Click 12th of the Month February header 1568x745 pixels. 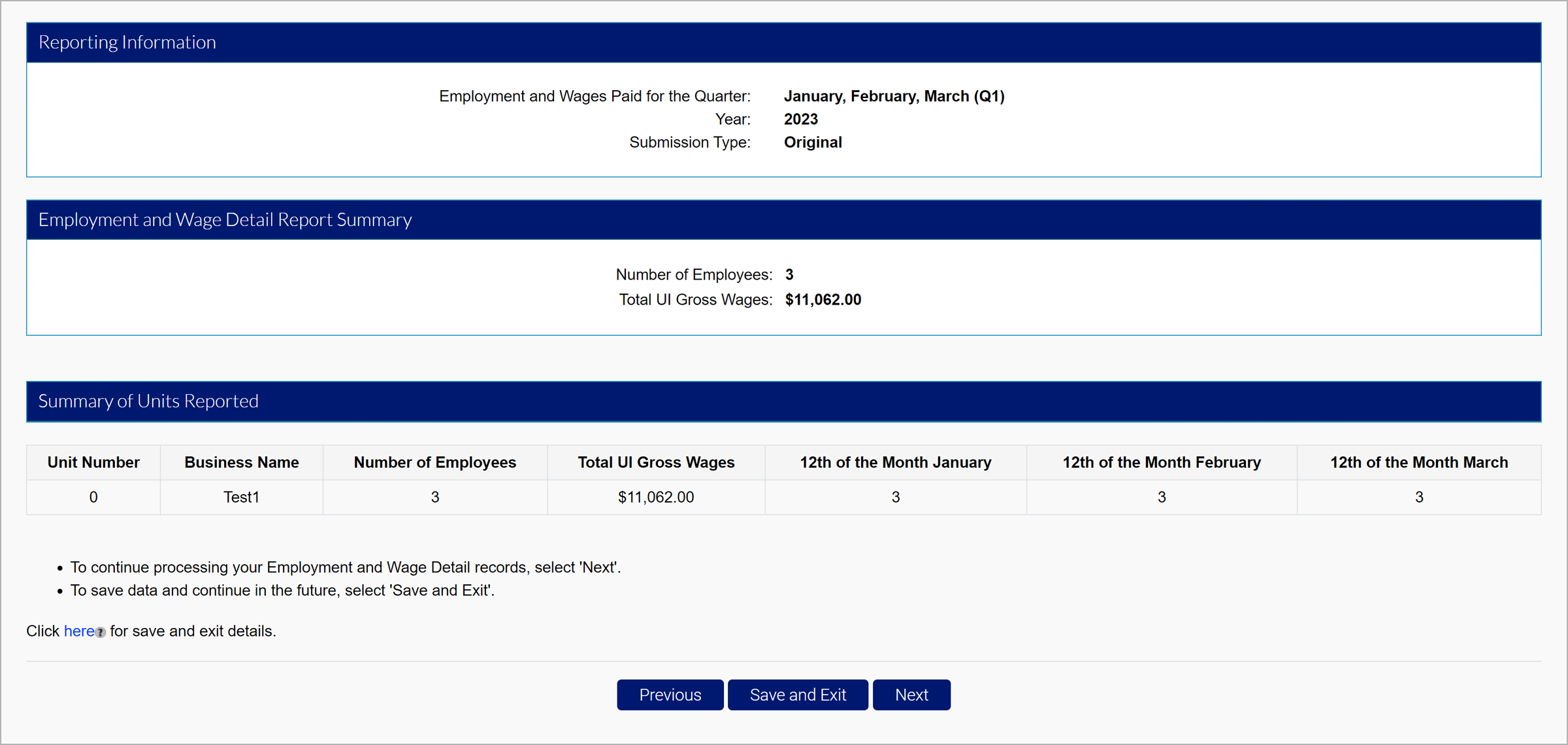tap(1161, 462)
